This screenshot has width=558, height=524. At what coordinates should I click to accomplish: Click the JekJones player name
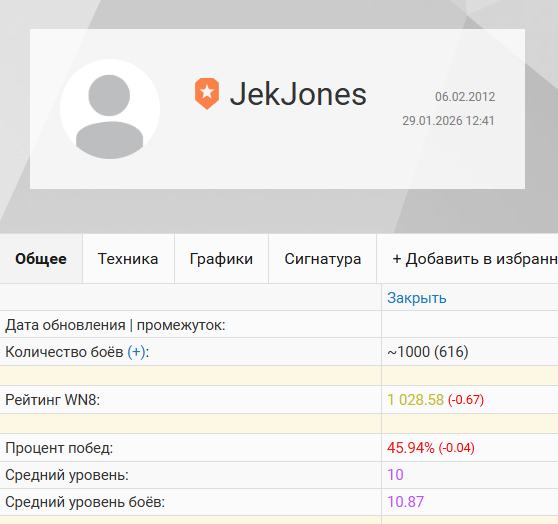coord(298,94)
